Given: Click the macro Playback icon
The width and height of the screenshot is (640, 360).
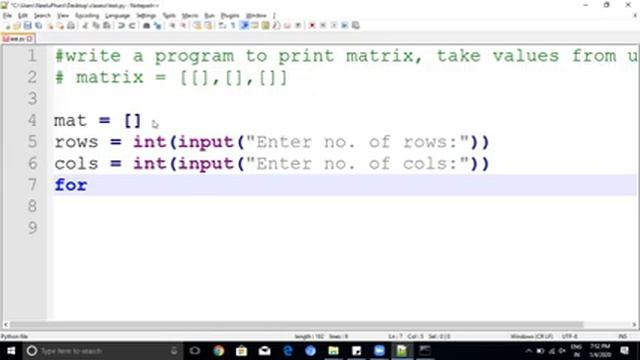Looking at the screenshot, I should (334, 25).
